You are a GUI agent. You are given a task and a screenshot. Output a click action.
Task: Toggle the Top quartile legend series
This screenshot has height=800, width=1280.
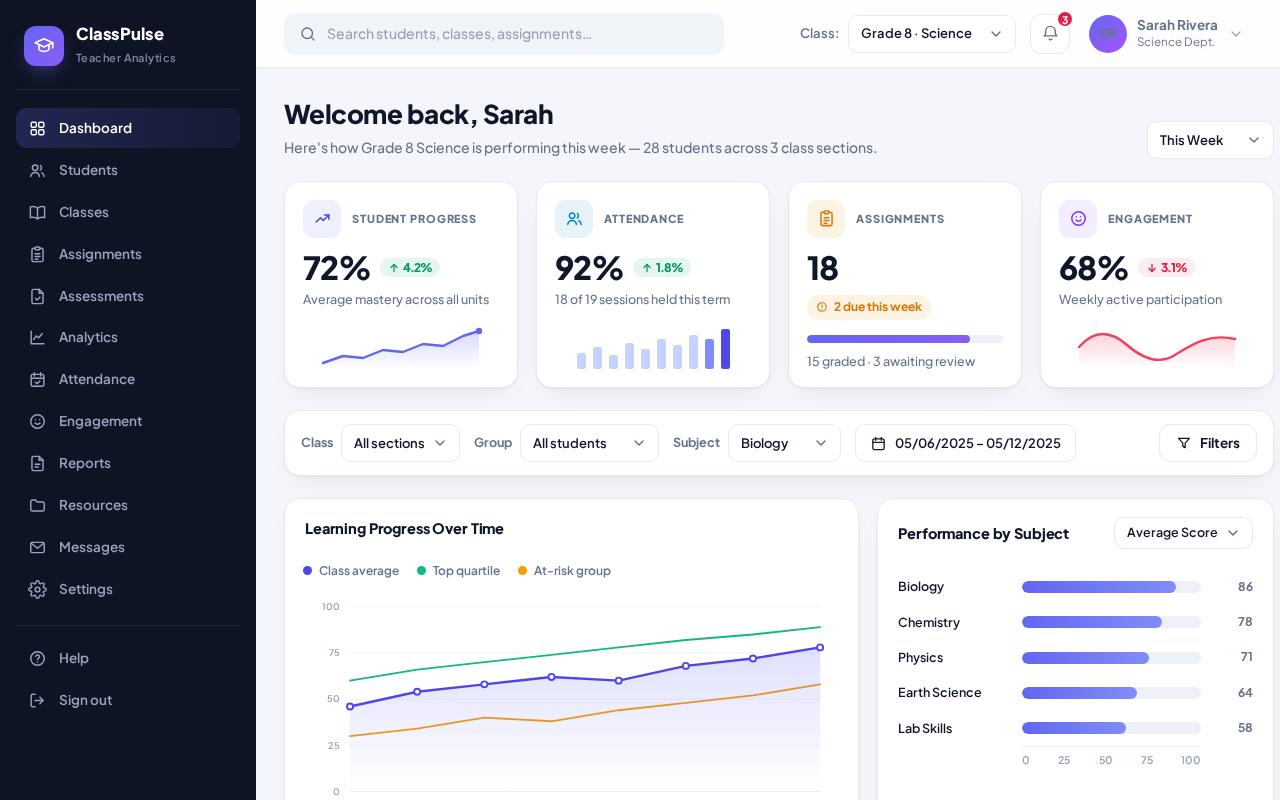click(x=458, y=571)
